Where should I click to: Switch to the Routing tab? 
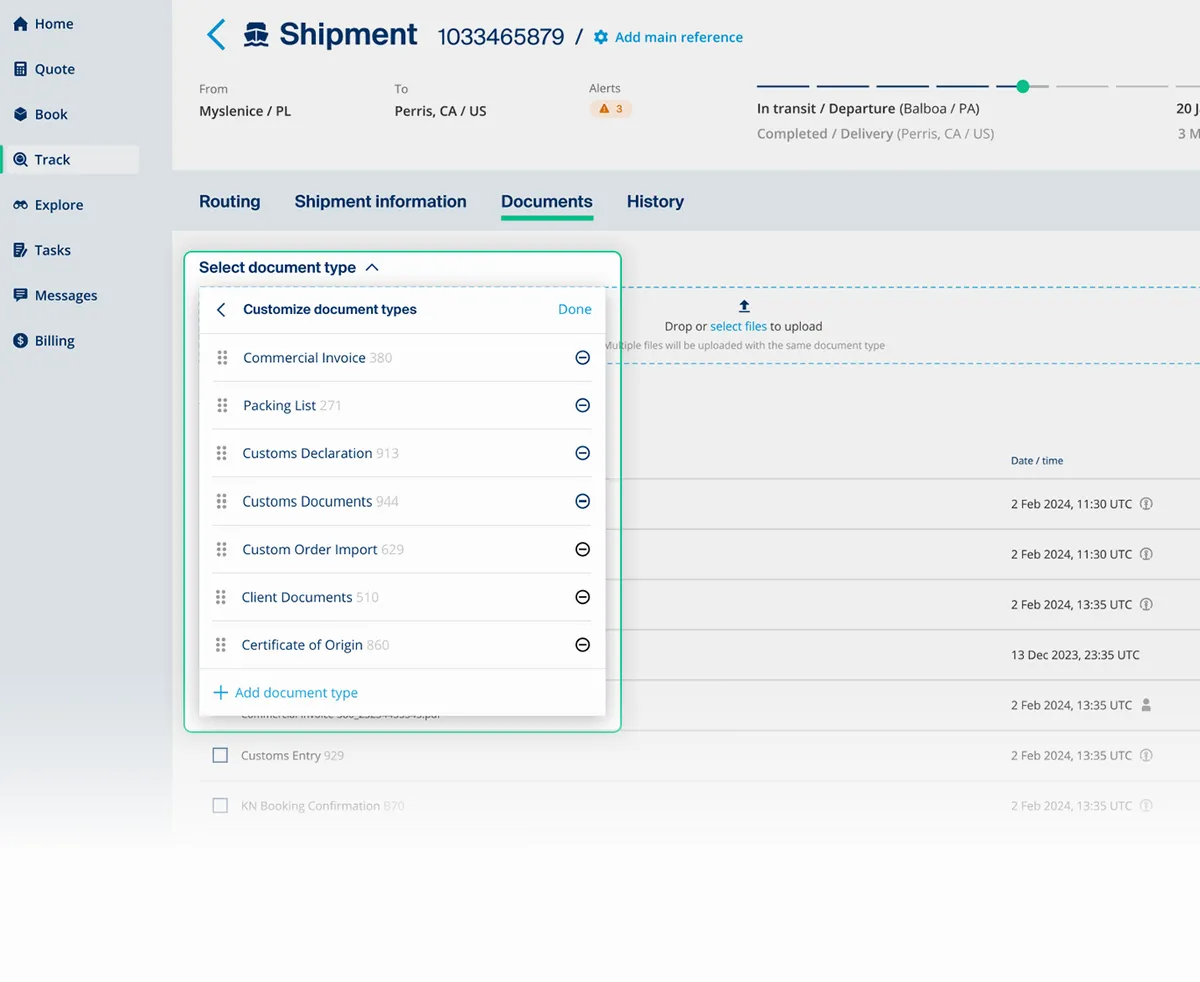click(229, 201)
